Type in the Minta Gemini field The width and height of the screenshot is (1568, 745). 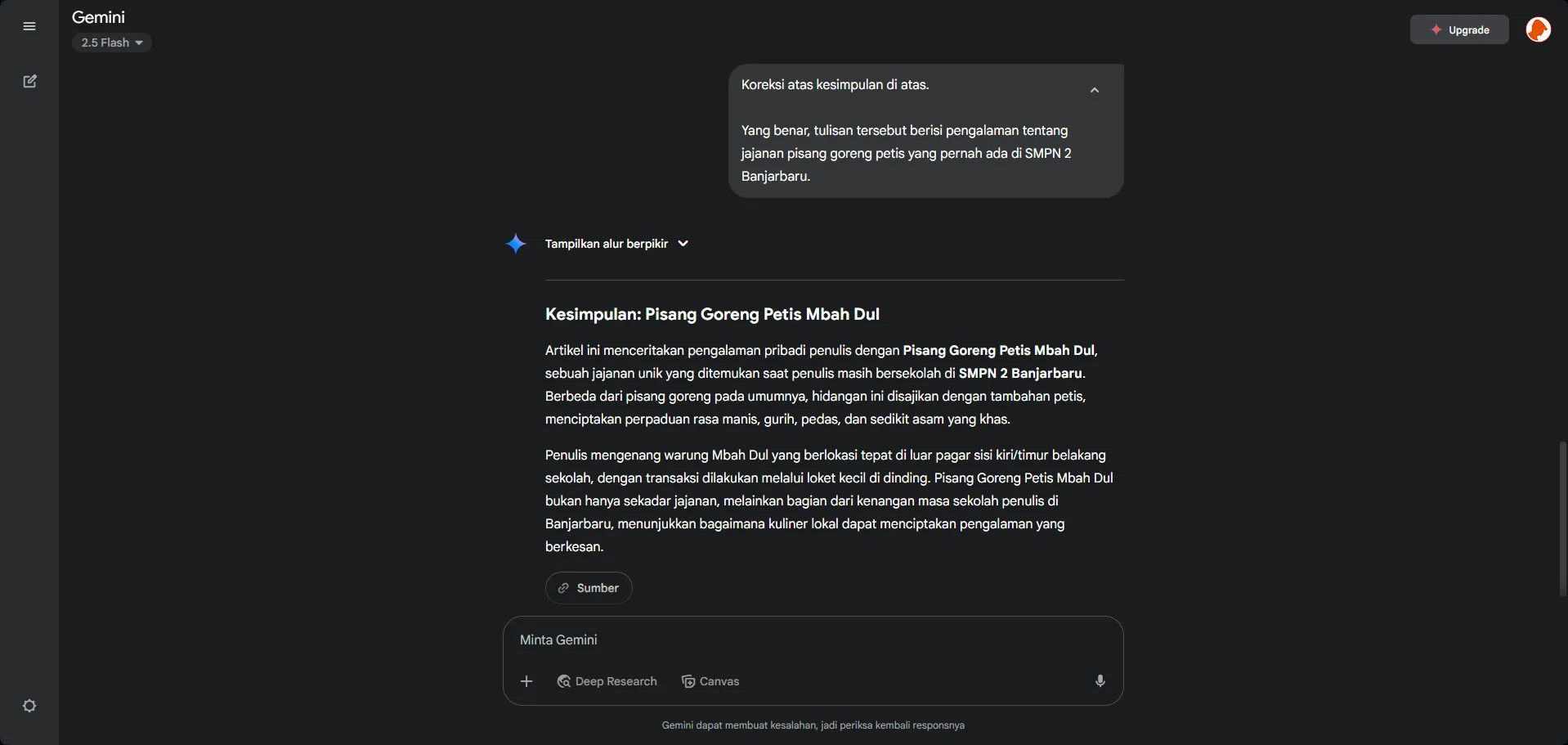point(809,640)
